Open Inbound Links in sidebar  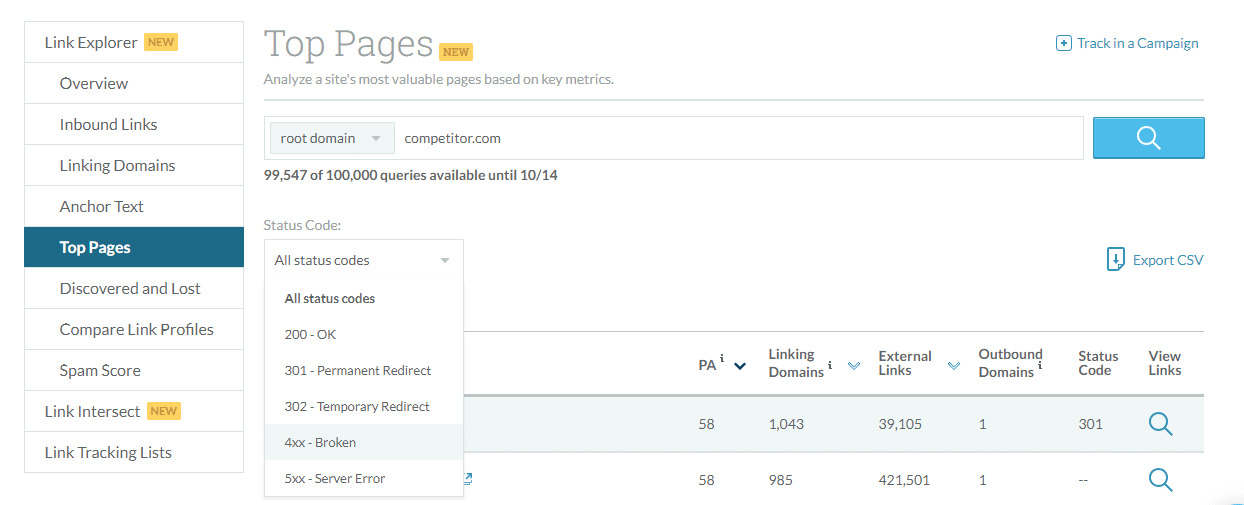click(x=108, y=124)
